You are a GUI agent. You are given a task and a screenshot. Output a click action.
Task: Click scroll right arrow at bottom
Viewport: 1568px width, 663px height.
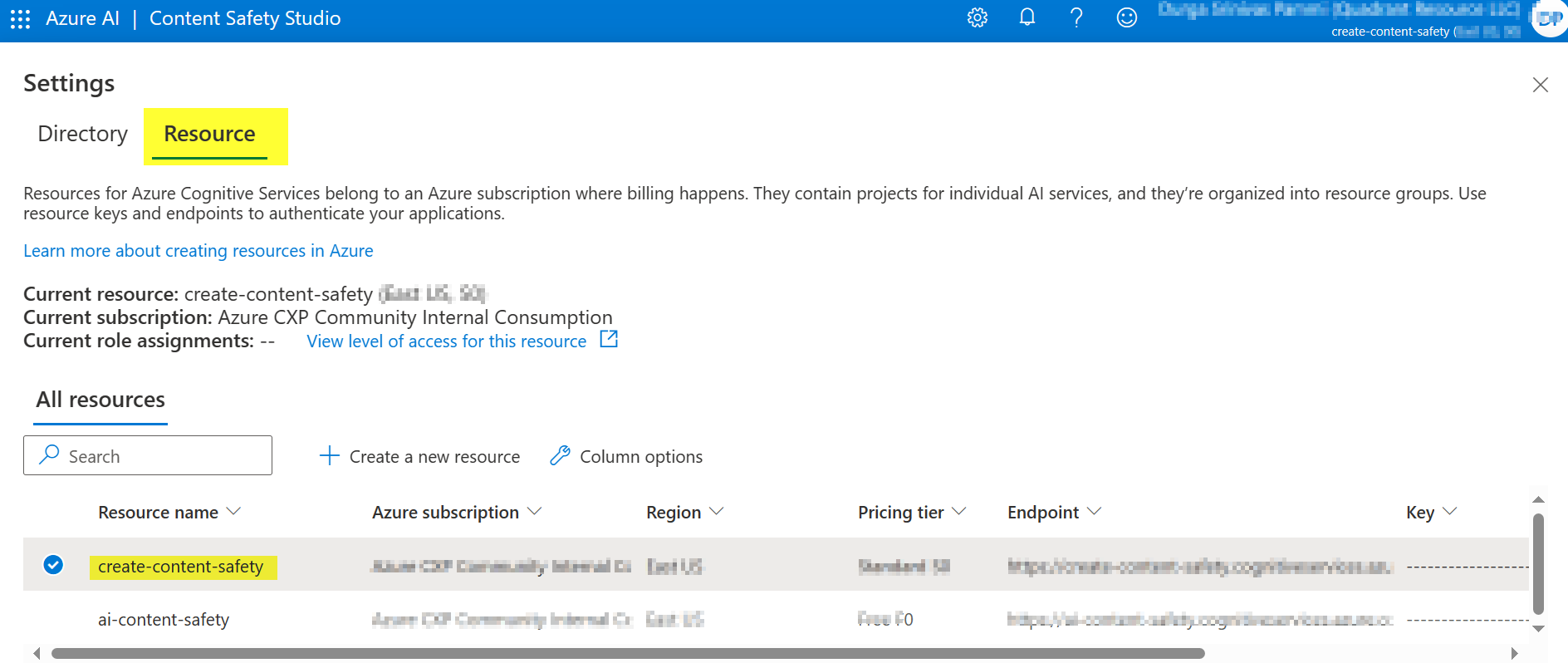pos(1514,654)
